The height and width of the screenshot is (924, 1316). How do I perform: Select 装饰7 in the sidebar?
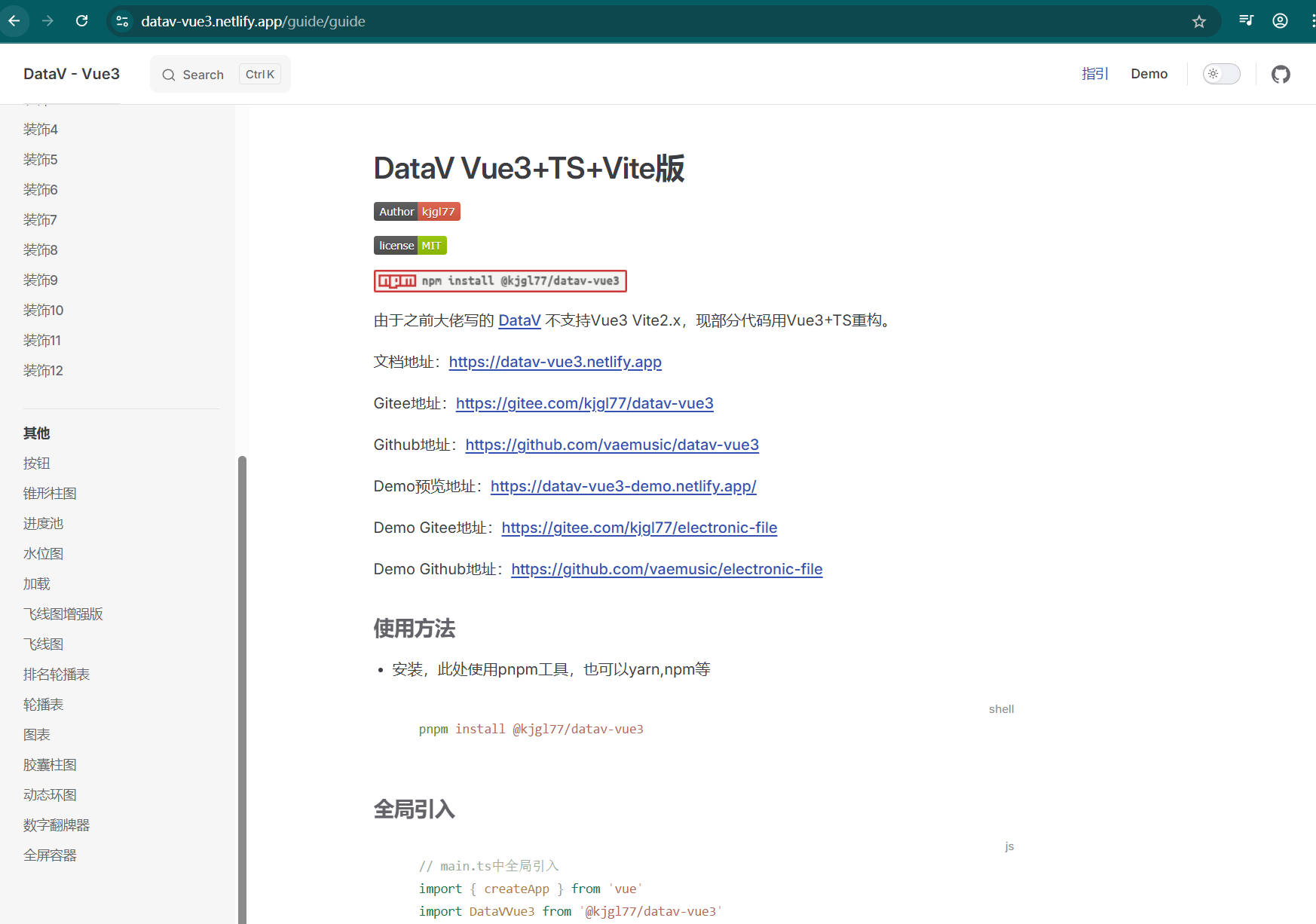(x=41, y=220)
